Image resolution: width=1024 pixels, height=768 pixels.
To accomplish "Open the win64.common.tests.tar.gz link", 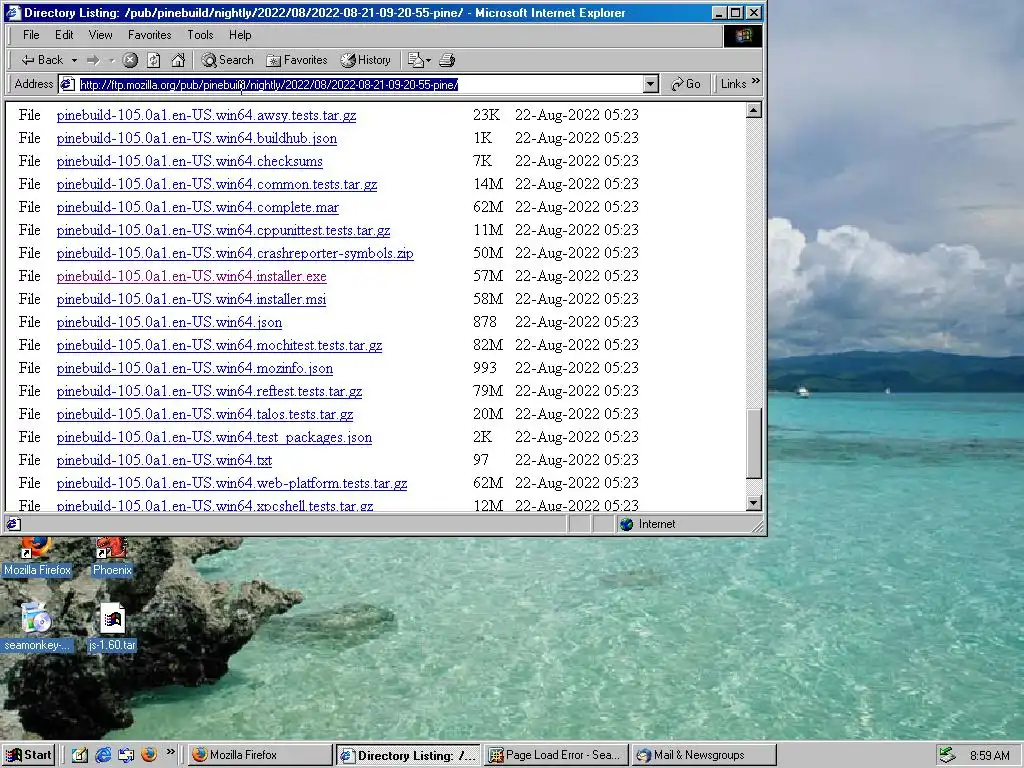I will 217,184.
